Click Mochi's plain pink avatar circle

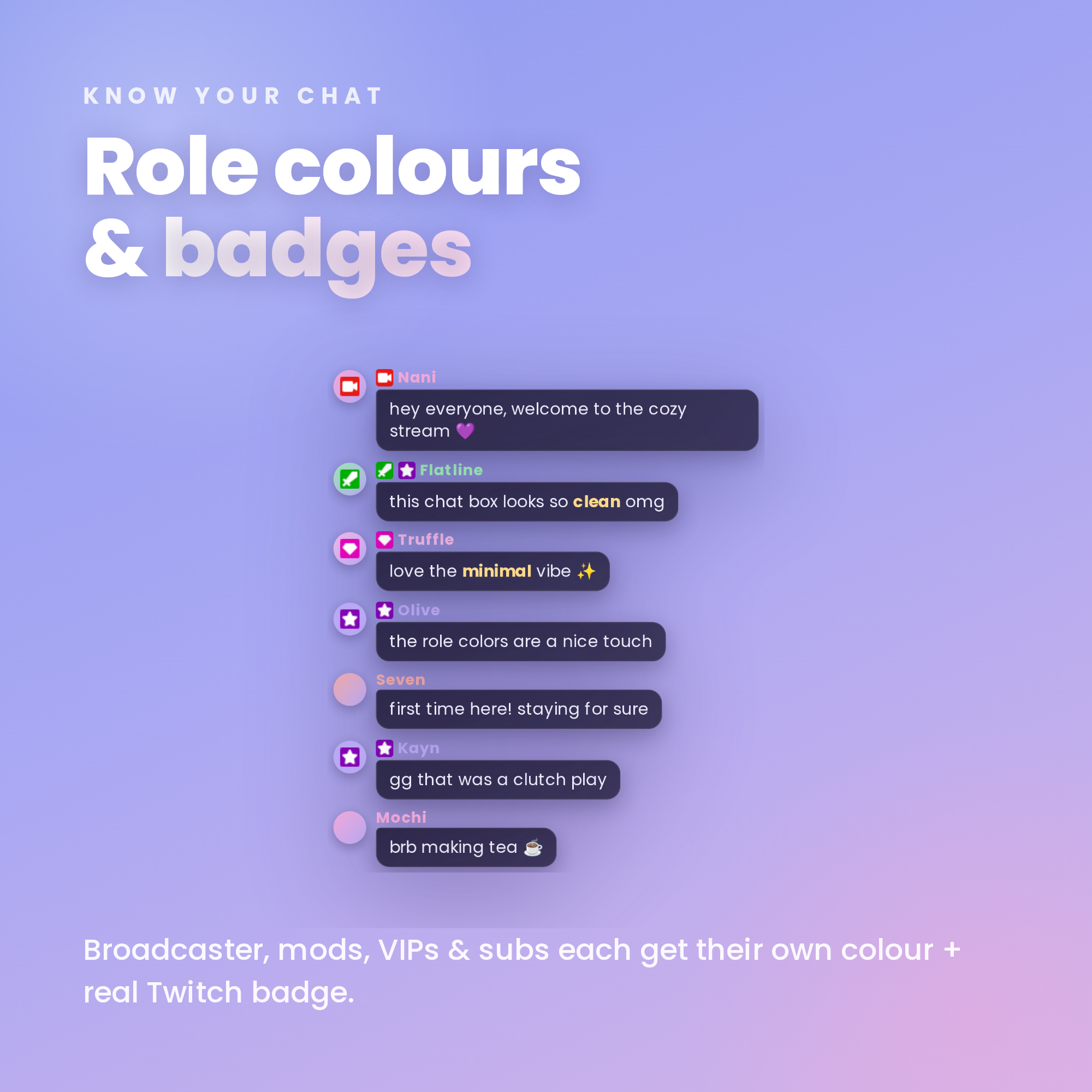pyautogui.click(x=350, y=828)
